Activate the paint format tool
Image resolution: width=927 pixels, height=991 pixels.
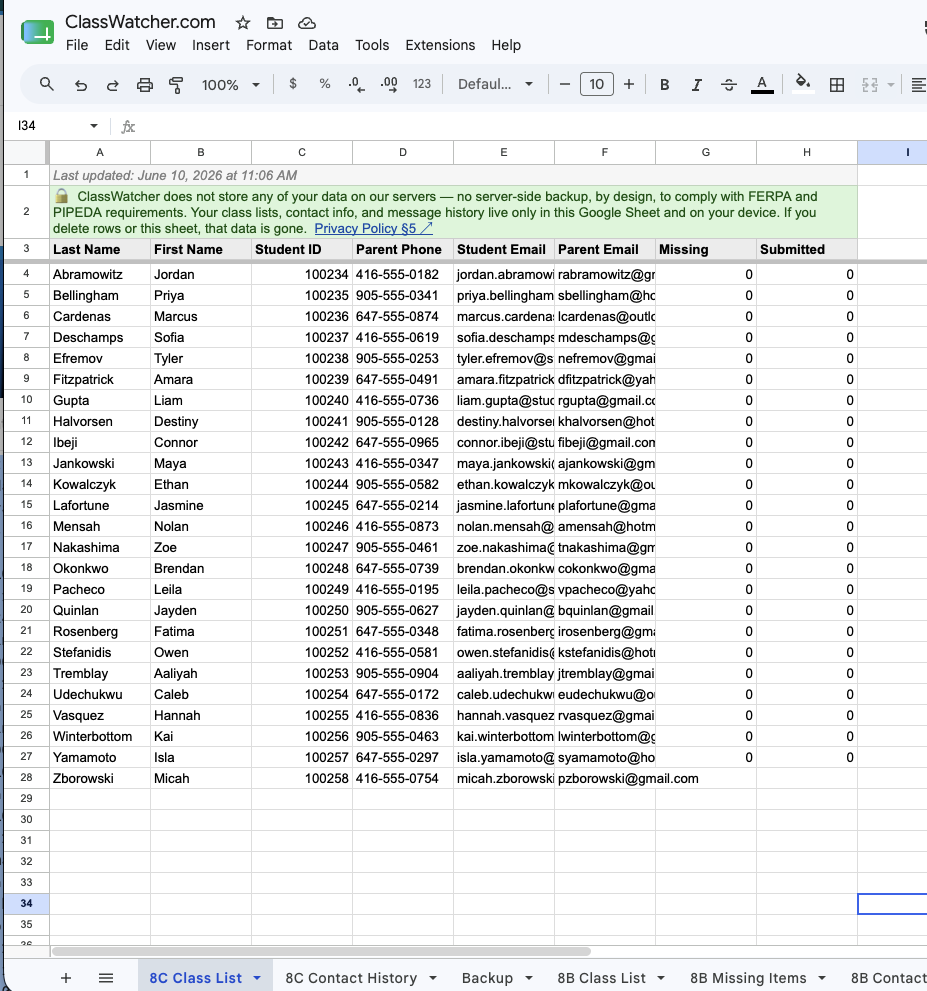[x=176, y=85]
